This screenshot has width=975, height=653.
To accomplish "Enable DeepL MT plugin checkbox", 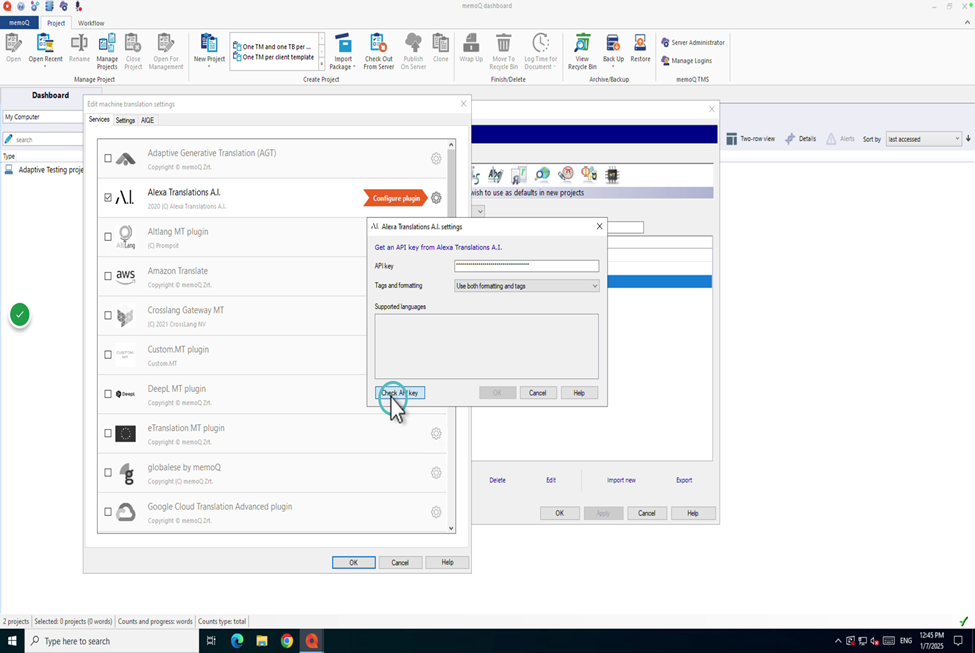I will pos(108,394).
